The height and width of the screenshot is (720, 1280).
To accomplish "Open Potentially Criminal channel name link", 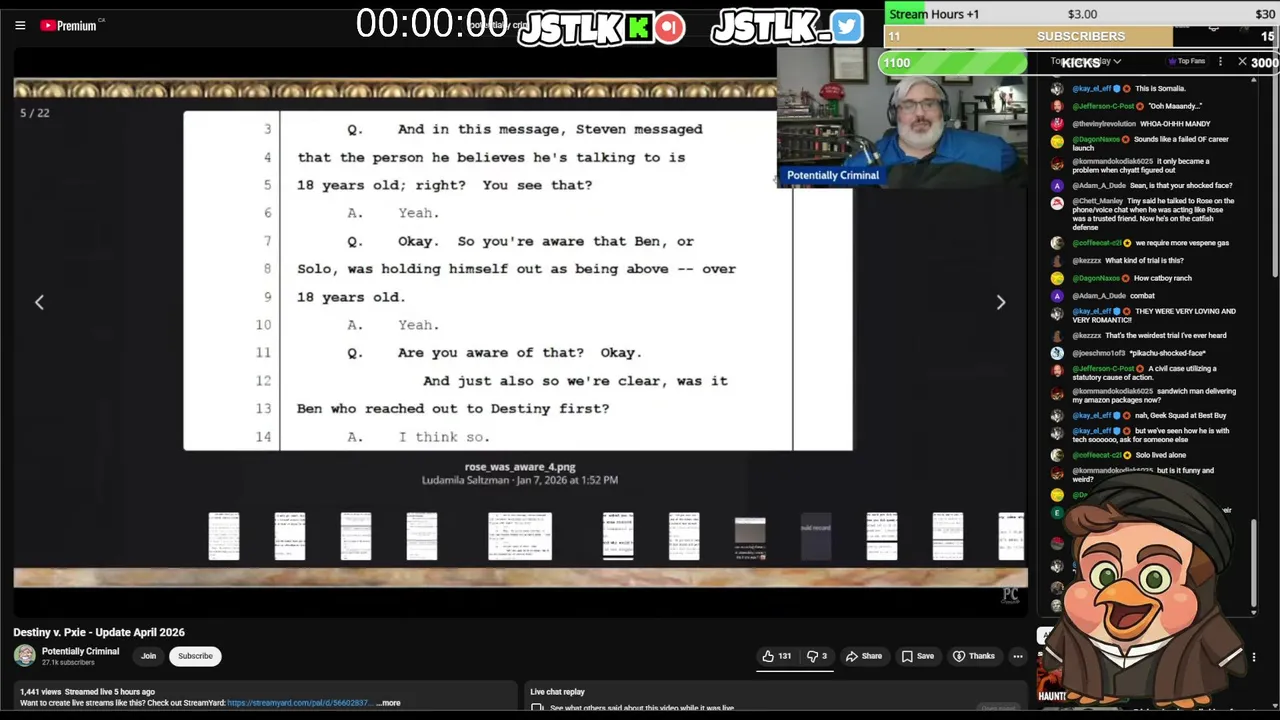I will pos(80,651).
